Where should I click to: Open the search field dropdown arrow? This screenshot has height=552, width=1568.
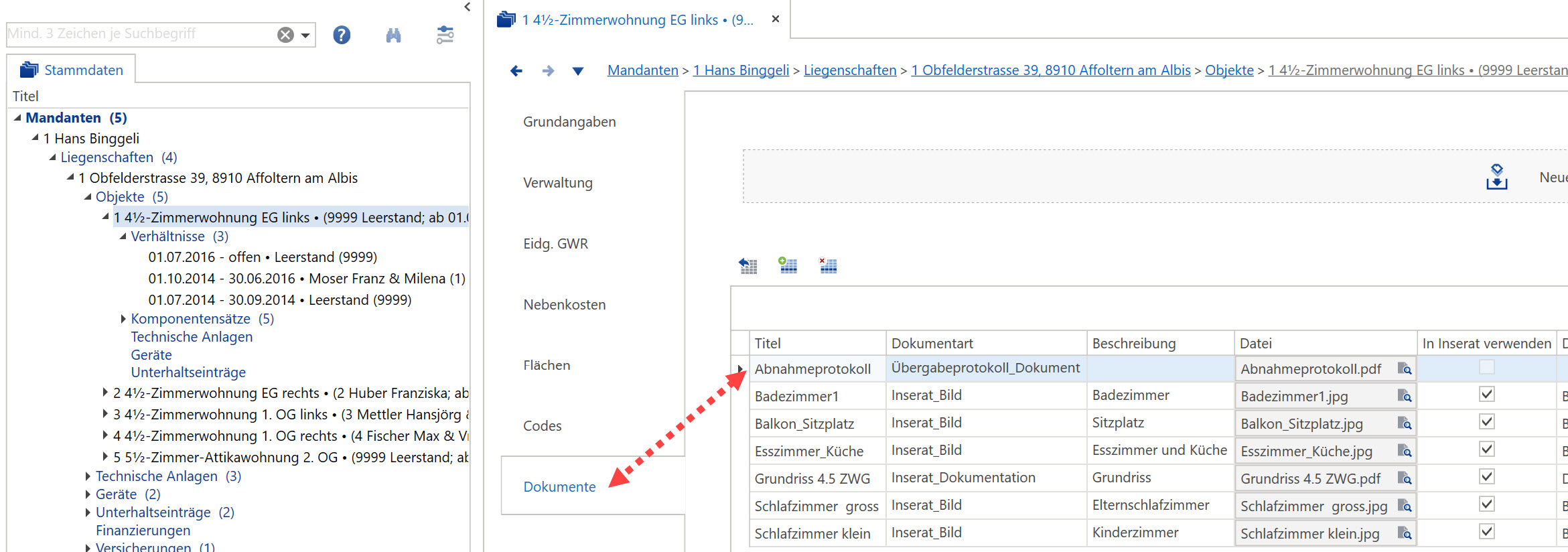[305, 35]
